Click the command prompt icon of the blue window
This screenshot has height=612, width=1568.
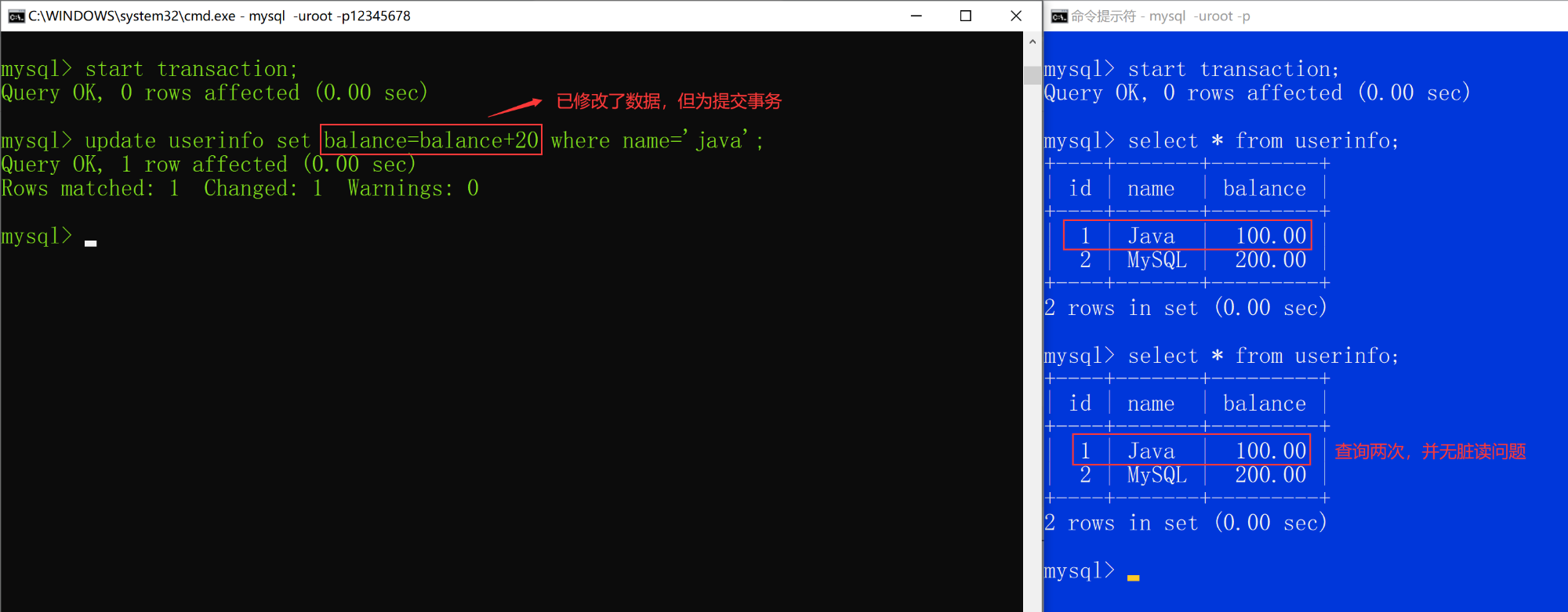pos(1058,16)
